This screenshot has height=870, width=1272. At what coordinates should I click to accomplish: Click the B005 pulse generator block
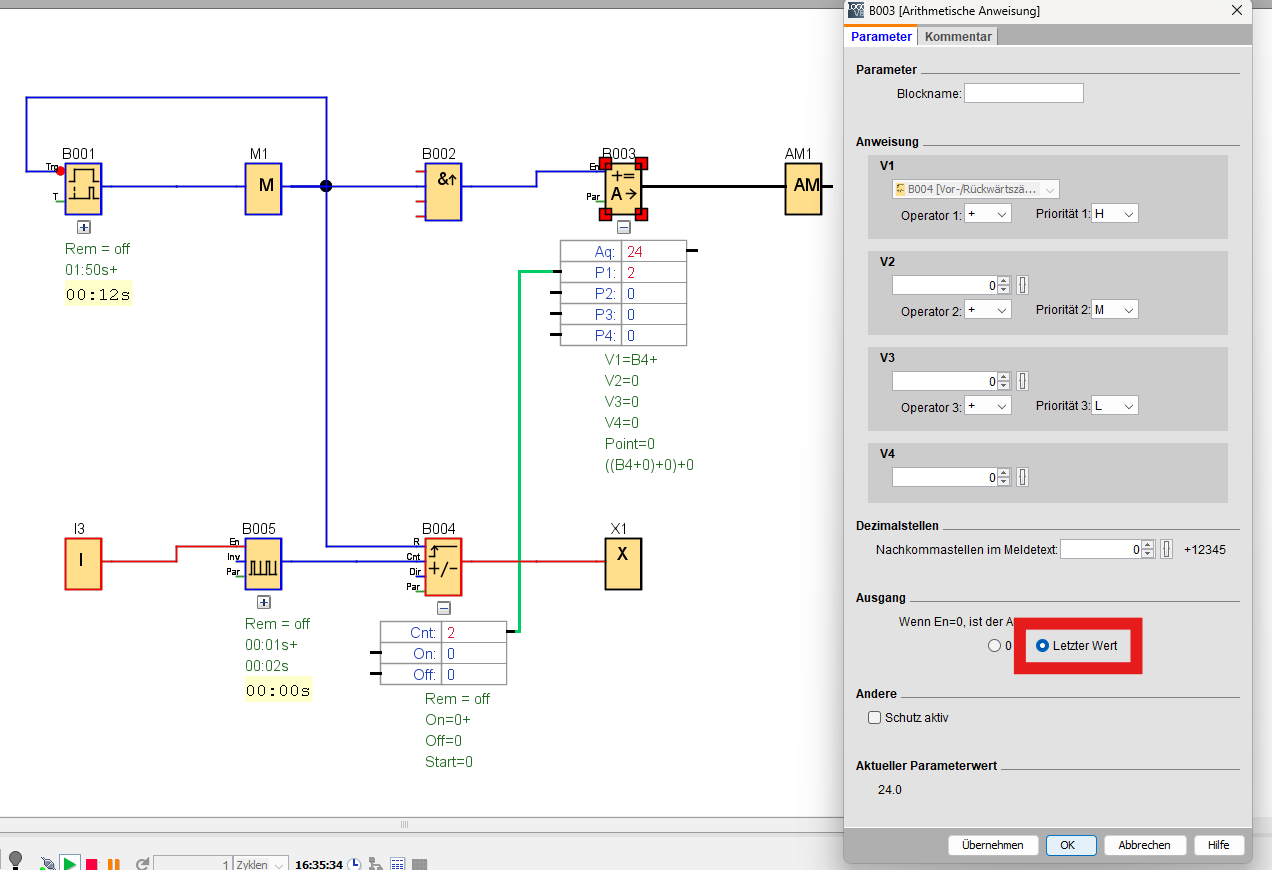click(263, 564)
